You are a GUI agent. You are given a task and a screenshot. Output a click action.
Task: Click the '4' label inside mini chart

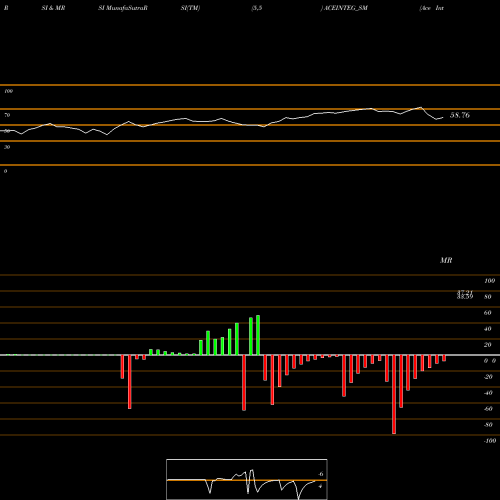click(320, 487)
